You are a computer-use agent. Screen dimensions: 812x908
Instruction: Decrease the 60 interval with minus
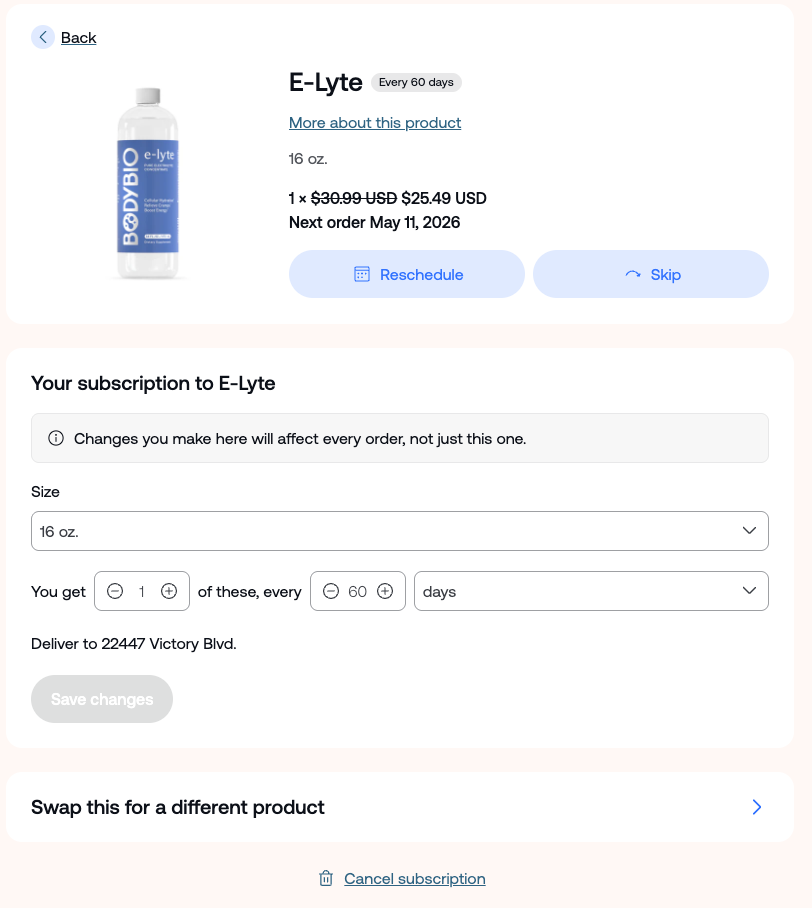coord(331,591)
